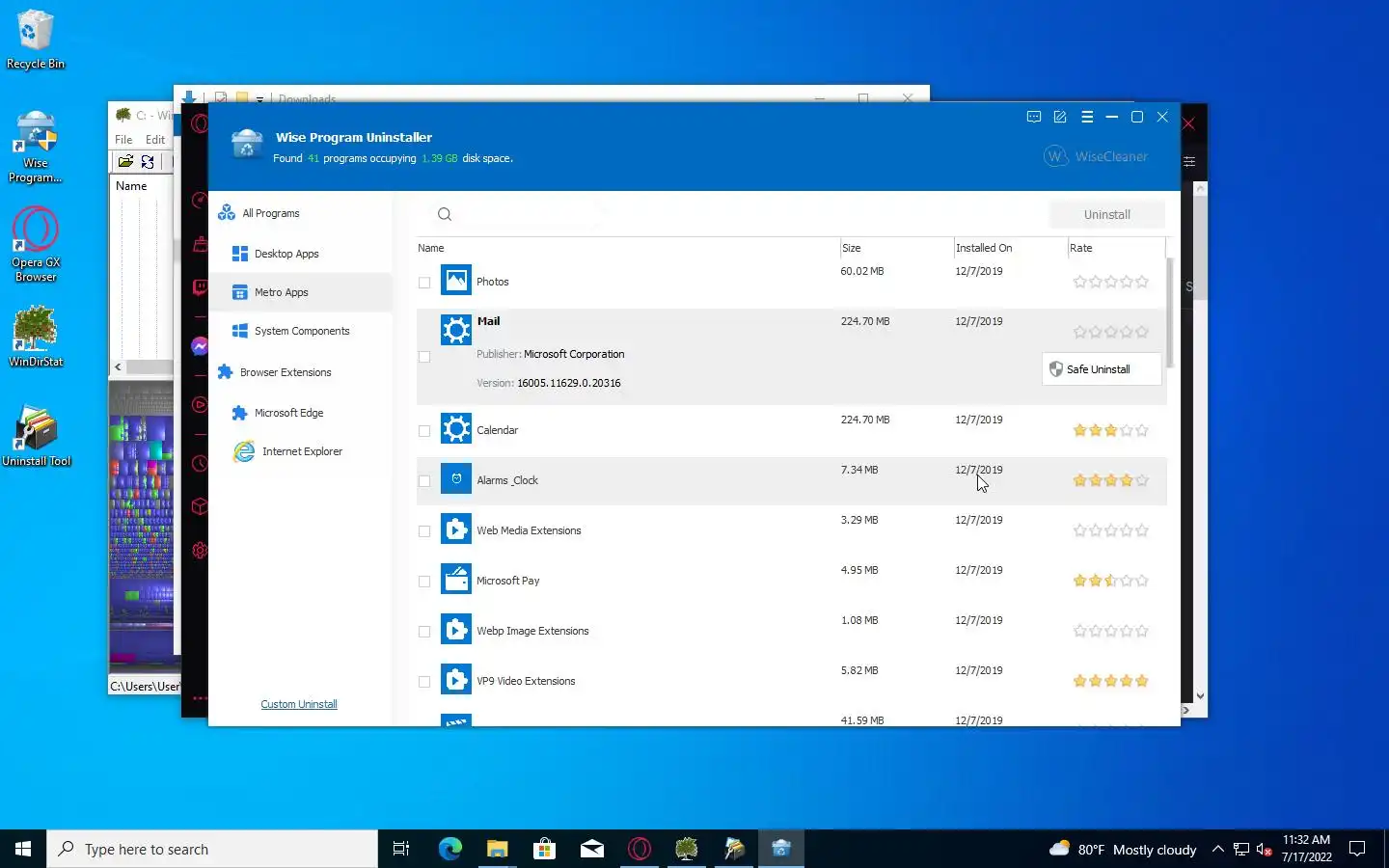Screen dimensions: 1389x868
Task: Check the Web Media Extensions checkbox
Action: [424, 531]
